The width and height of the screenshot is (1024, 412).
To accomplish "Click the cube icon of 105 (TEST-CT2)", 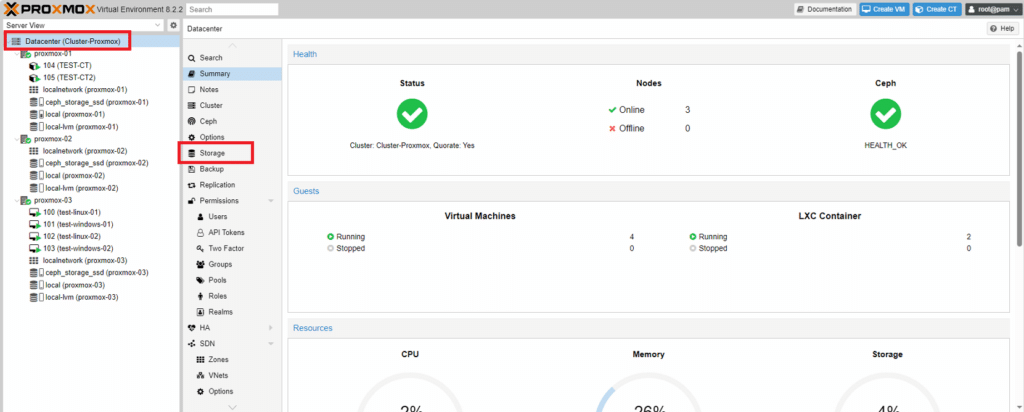I will (x=34, y=78).
